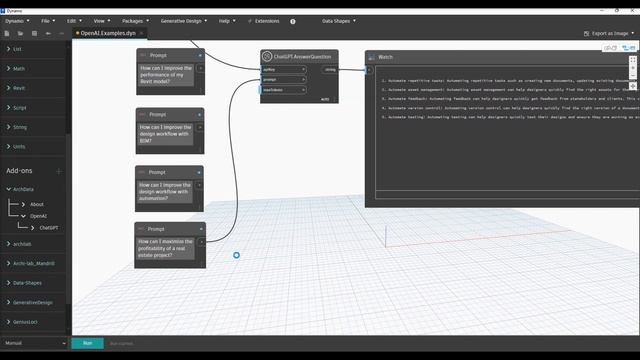This screenshot has height=360, width=640.
Task: Open the Packages menu
Action: pyautogui.click(x=136, y=21)
